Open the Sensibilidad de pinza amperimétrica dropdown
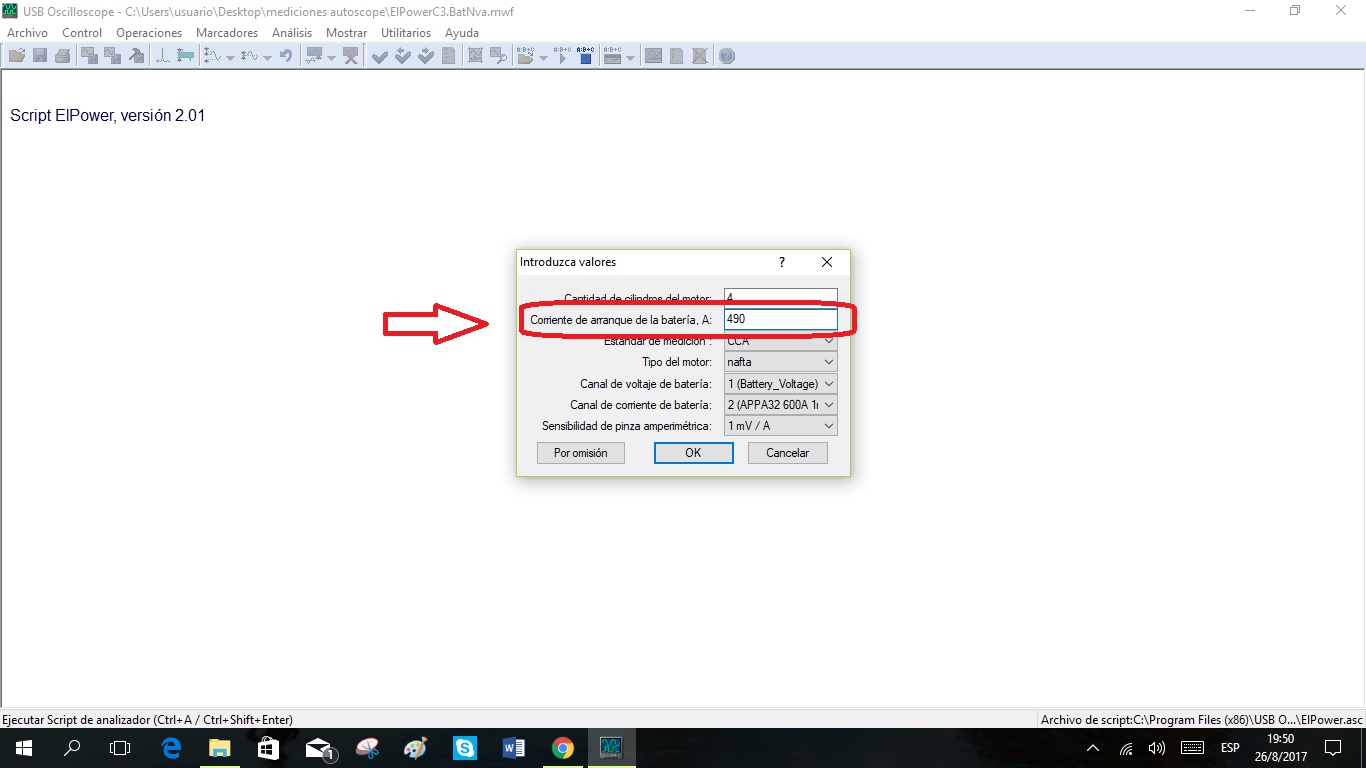1366x768 pixels. [780, 426]
